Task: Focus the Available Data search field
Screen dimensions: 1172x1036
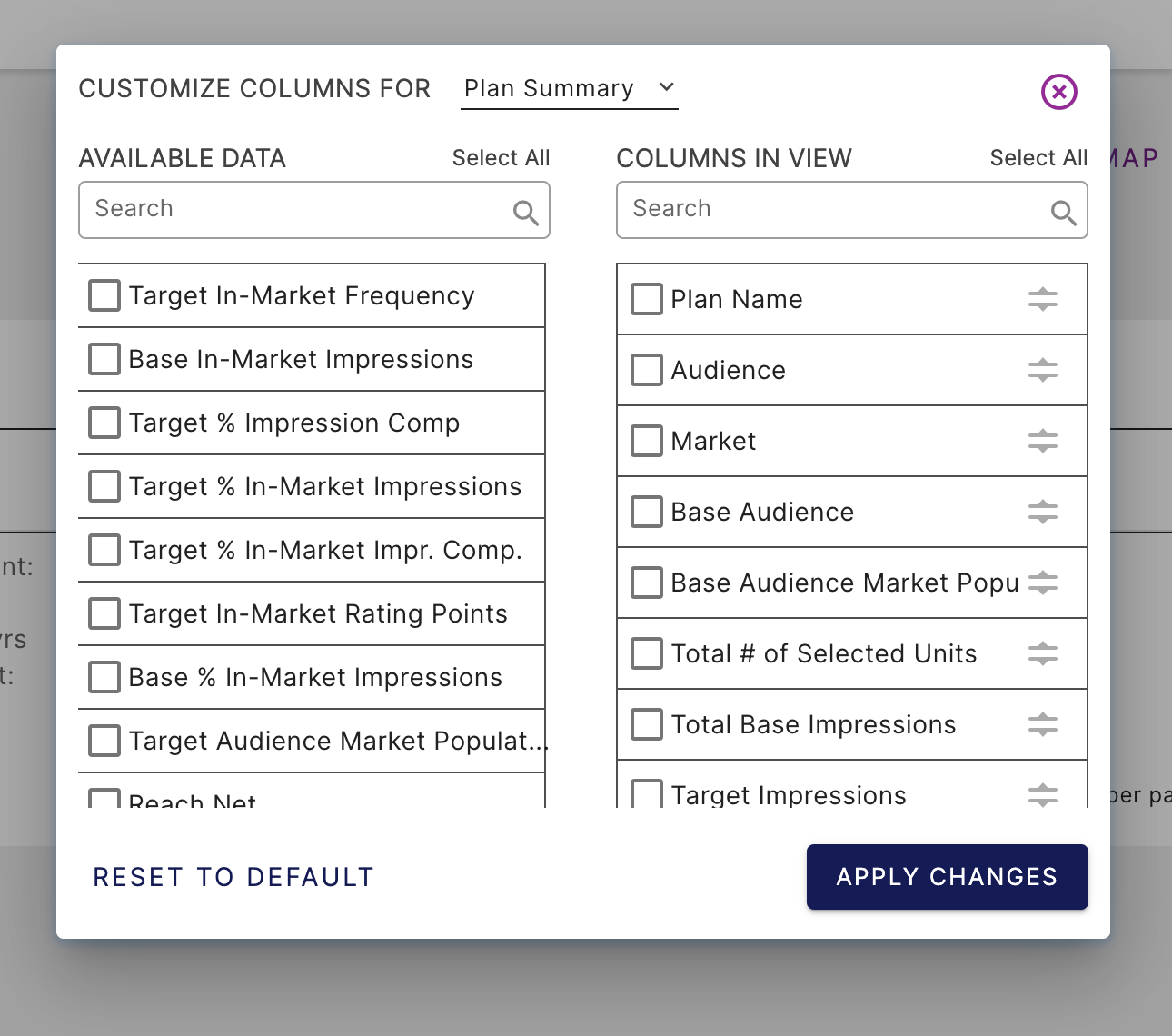Action: [x=314, y=210]
